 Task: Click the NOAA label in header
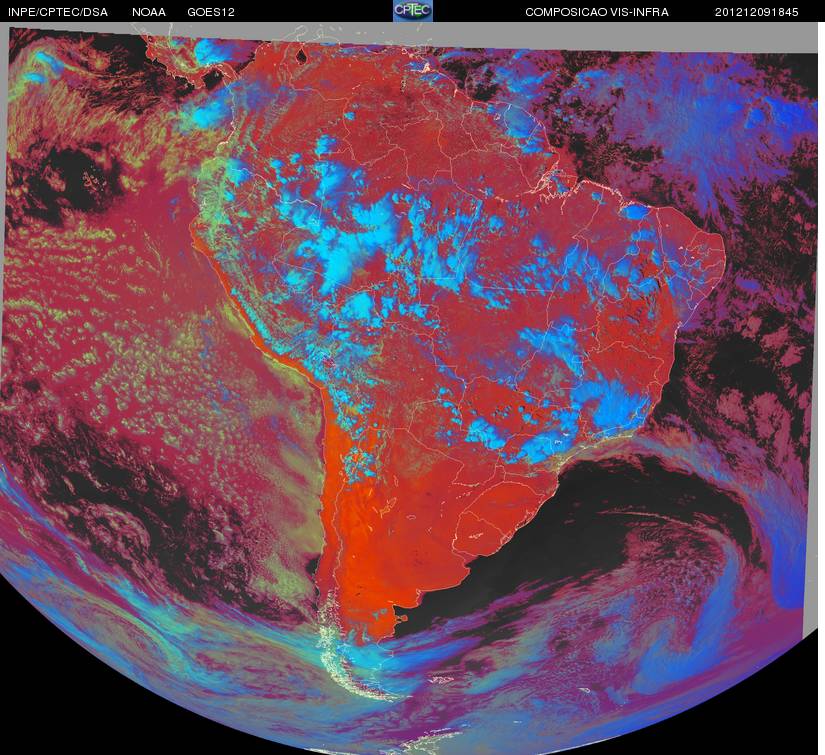(x=149, y=12)
